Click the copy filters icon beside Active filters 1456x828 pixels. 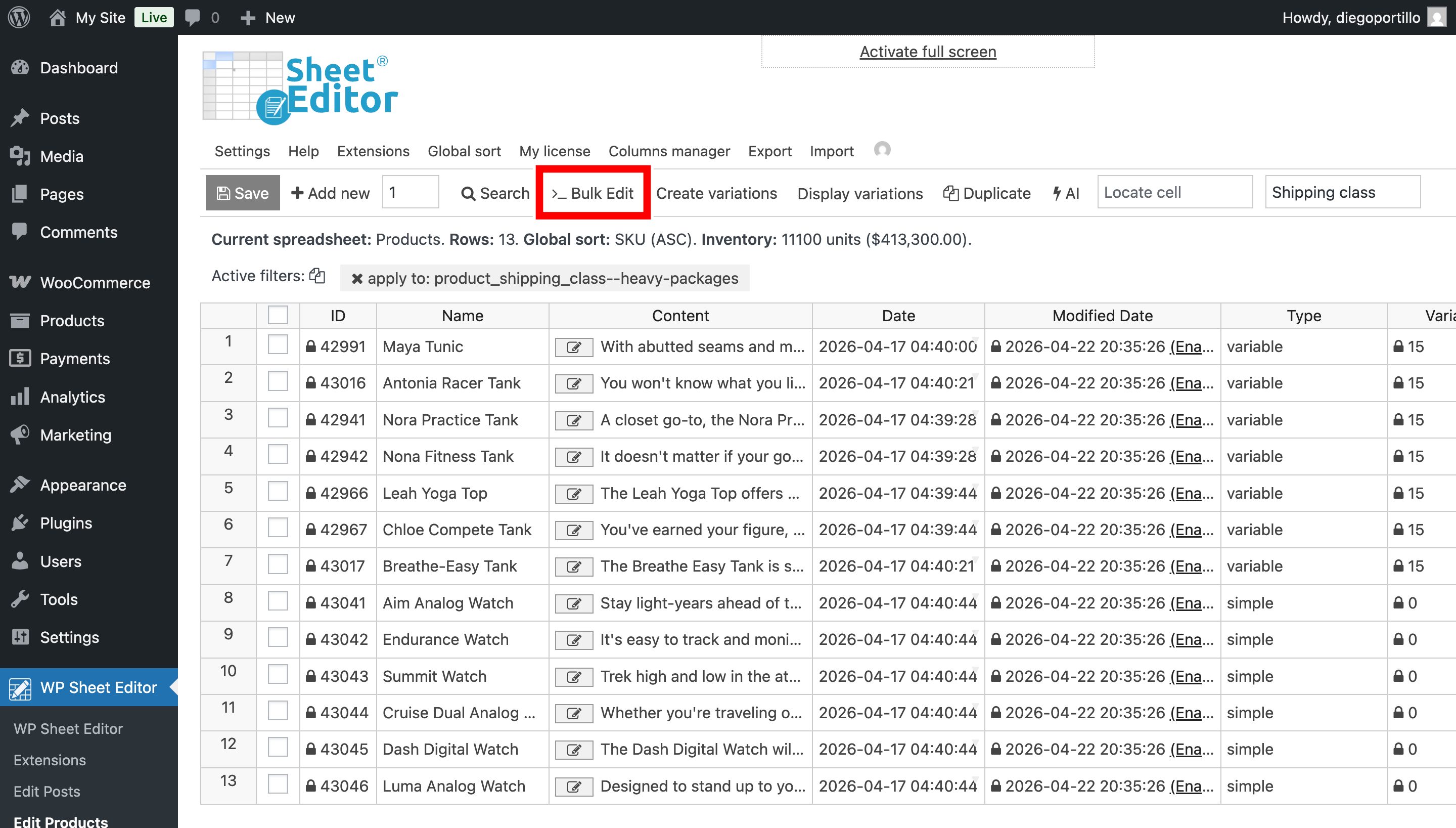tap(317, 276)
